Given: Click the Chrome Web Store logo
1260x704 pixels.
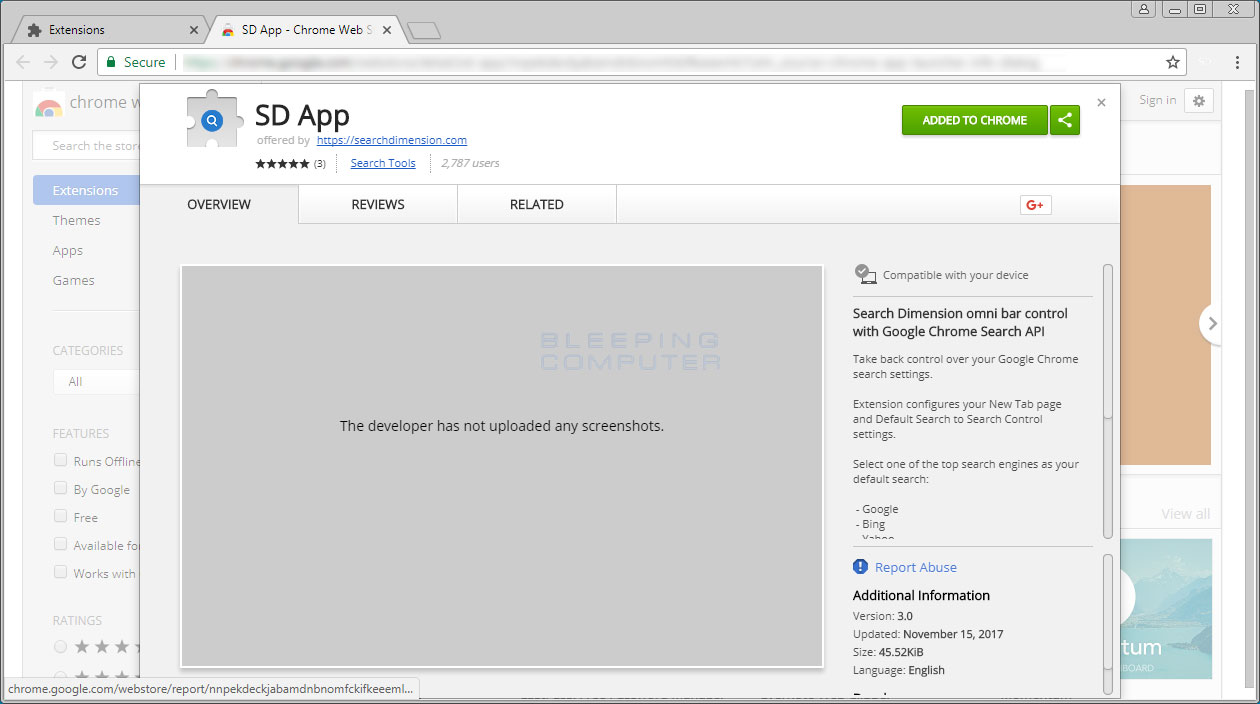Looking at the screenshot, I should (48, 104).
